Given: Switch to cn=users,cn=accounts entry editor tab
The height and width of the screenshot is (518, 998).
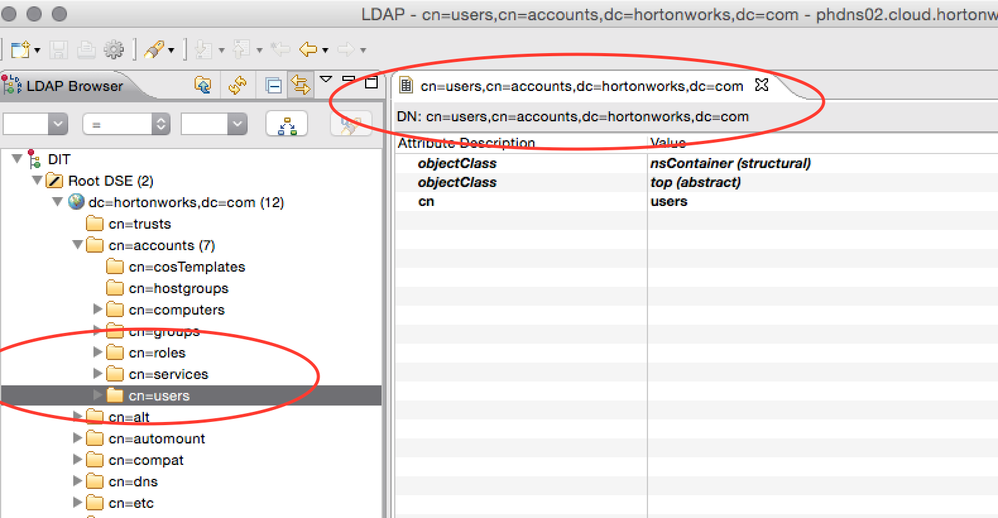Looking at the screenshot, I should 582,86.
